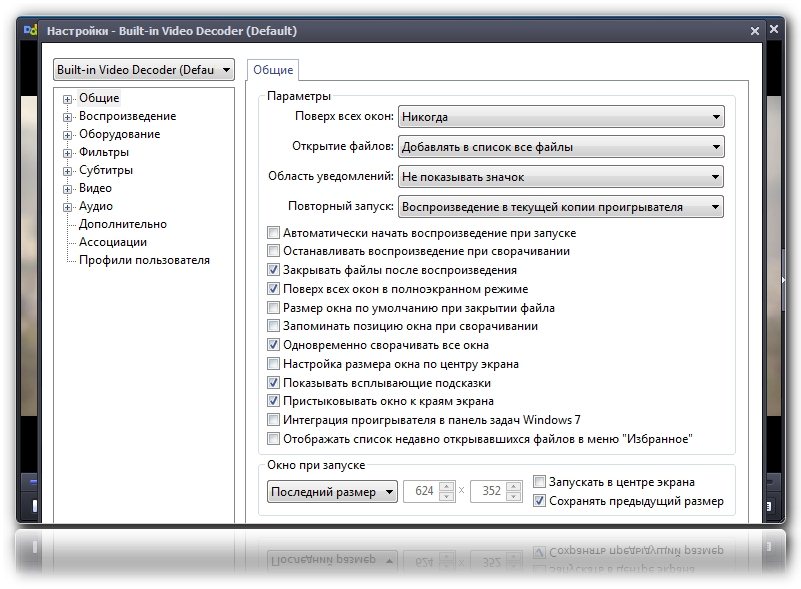
Task: Uncheck Закрывать файлы после воспроизведения
Action: tap(274, 270)
